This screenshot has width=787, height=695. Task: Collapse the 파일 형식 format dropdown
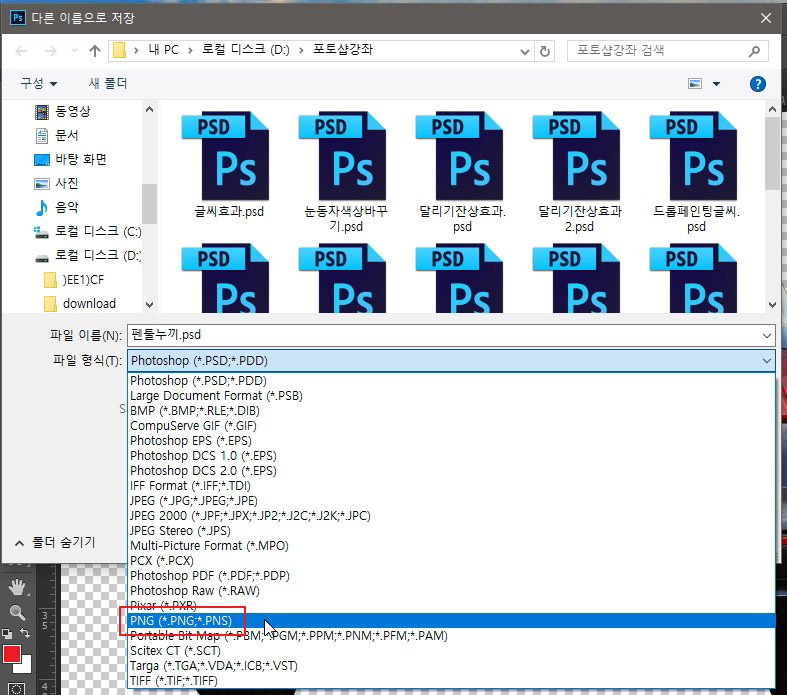pos(766,360)
